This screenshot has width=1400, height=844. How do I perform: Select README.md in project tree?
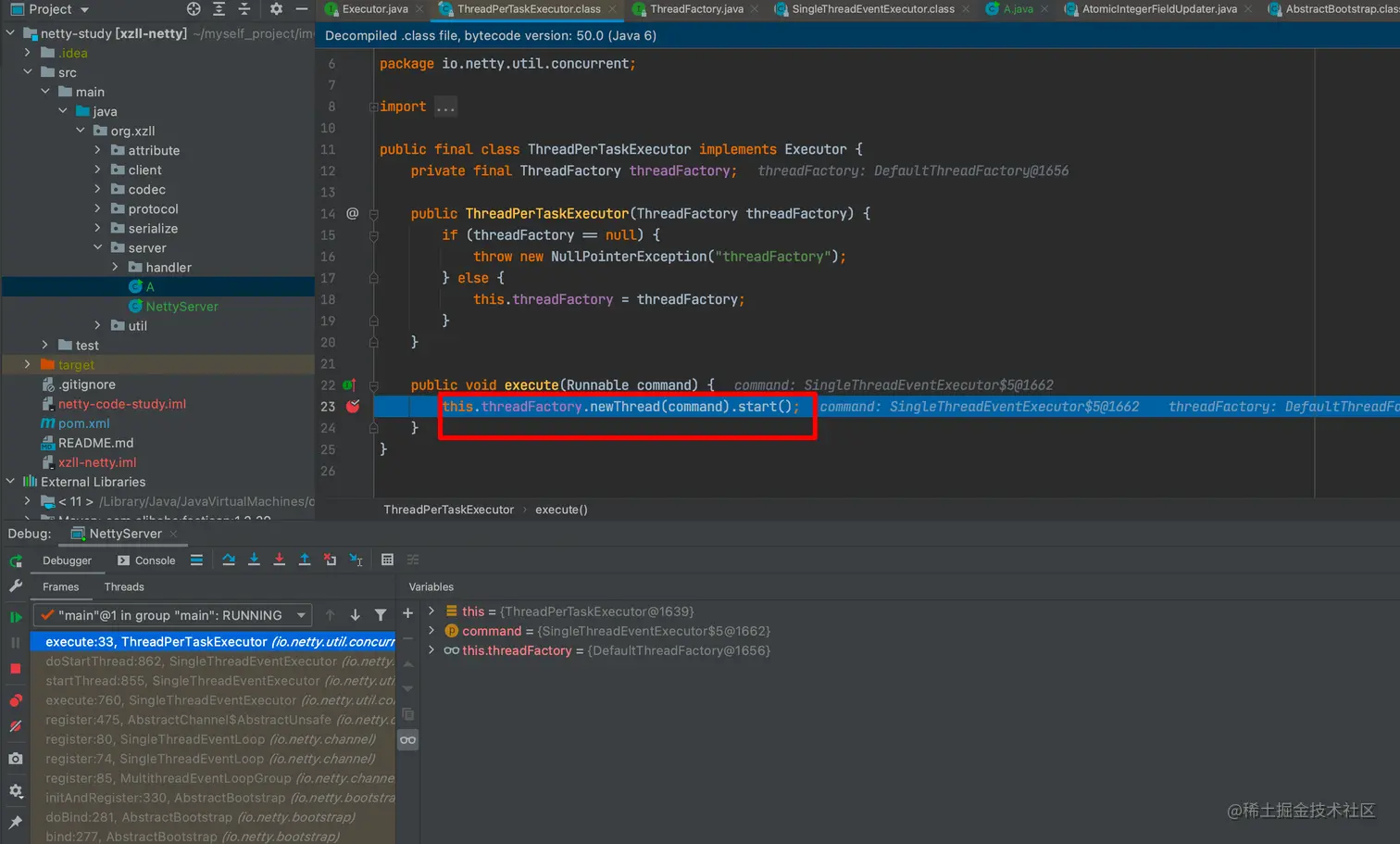[95, 442]
